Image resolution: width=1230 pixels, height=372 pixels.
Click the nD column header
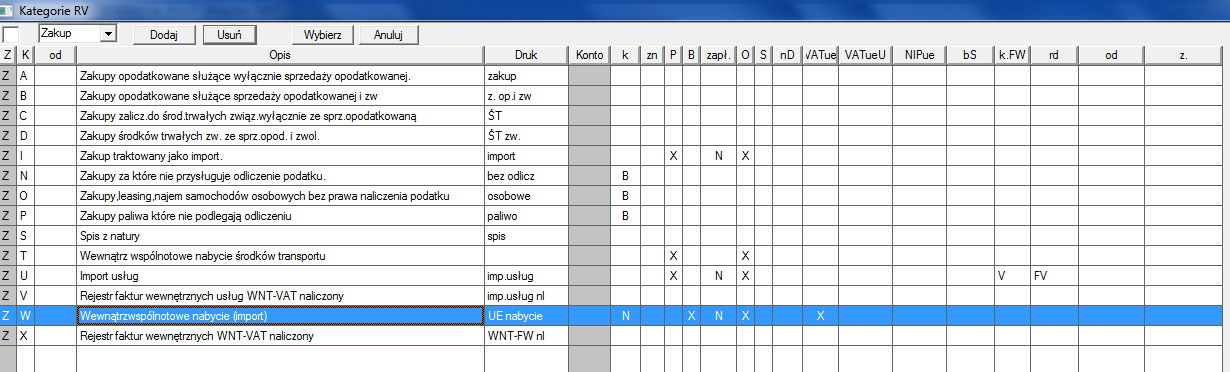[x=787, y=55]
